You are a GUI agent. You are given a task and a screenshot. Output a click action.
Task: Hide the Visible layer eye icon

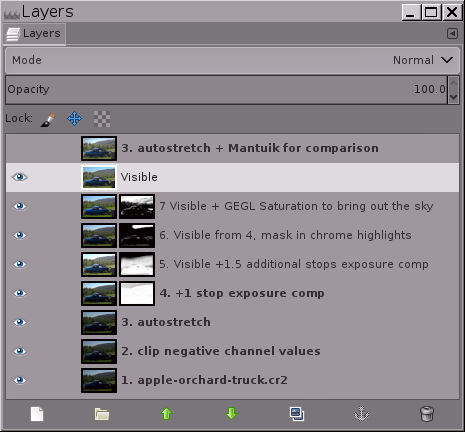coord(20,177)
